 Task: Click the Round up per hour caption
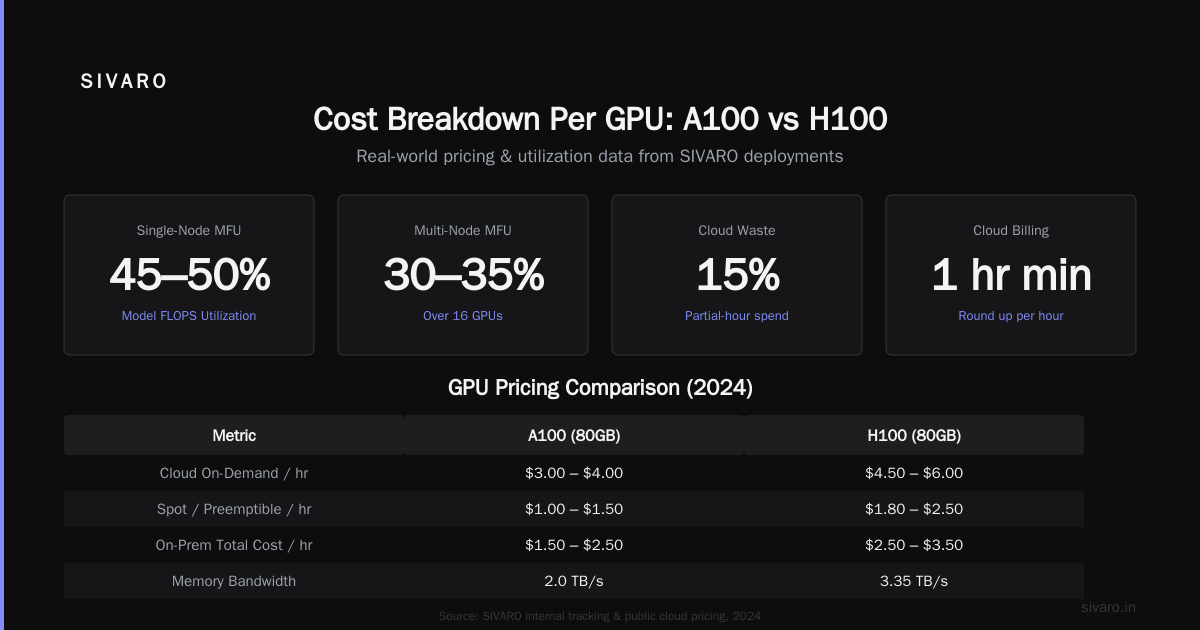pyautogui.click(x=1011, y=316)
